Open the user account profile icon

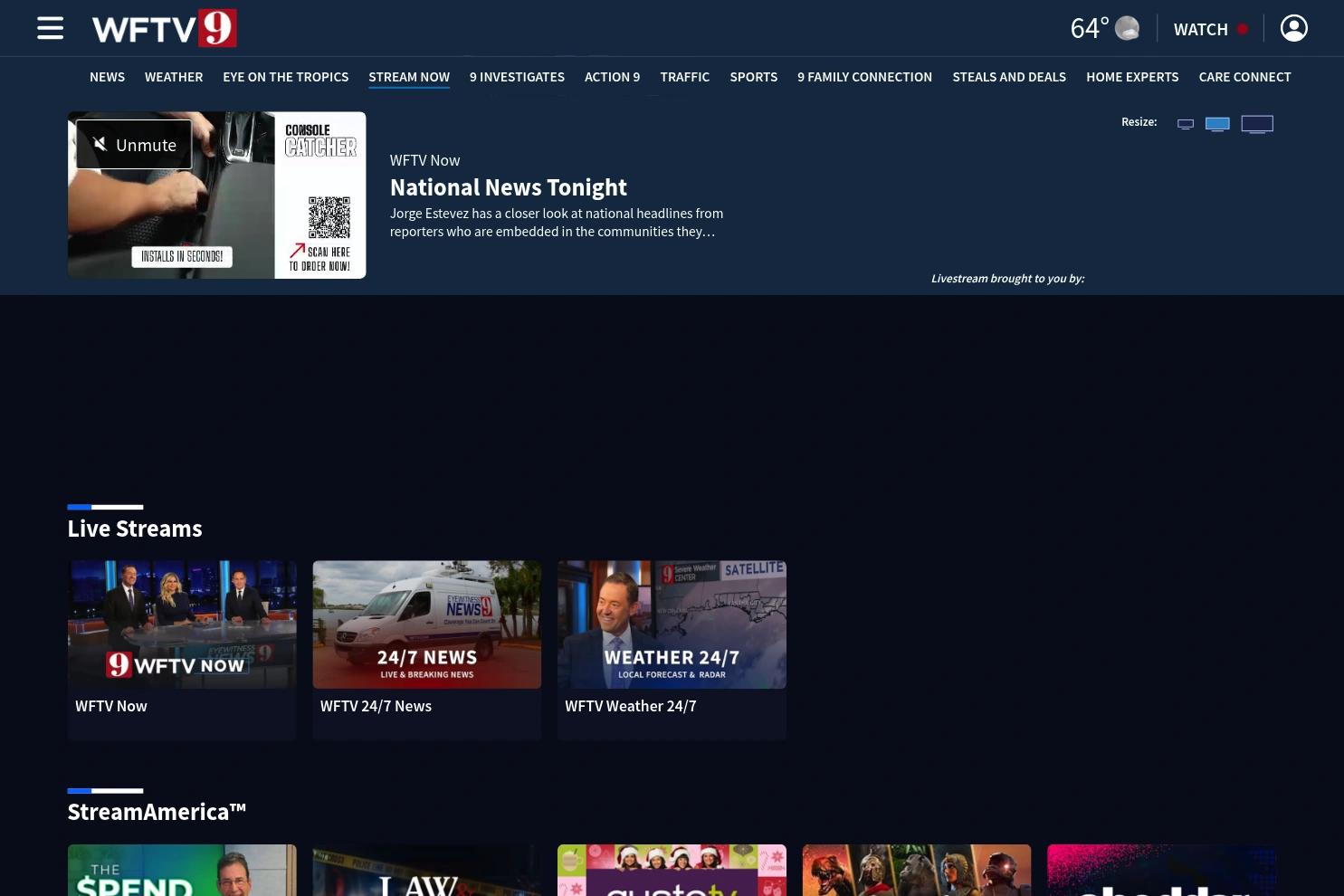1294,28
